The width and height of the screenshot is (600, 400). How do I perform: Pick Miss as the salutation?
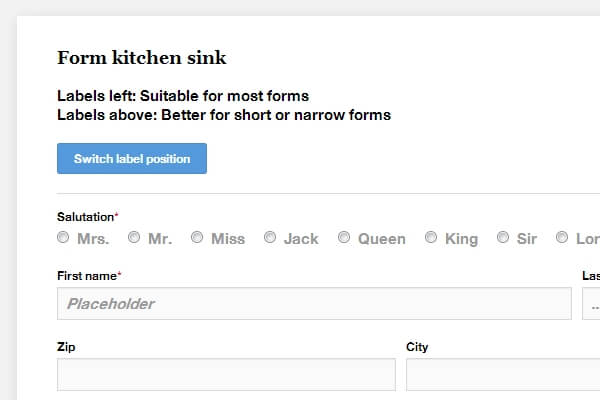[198, 238]
